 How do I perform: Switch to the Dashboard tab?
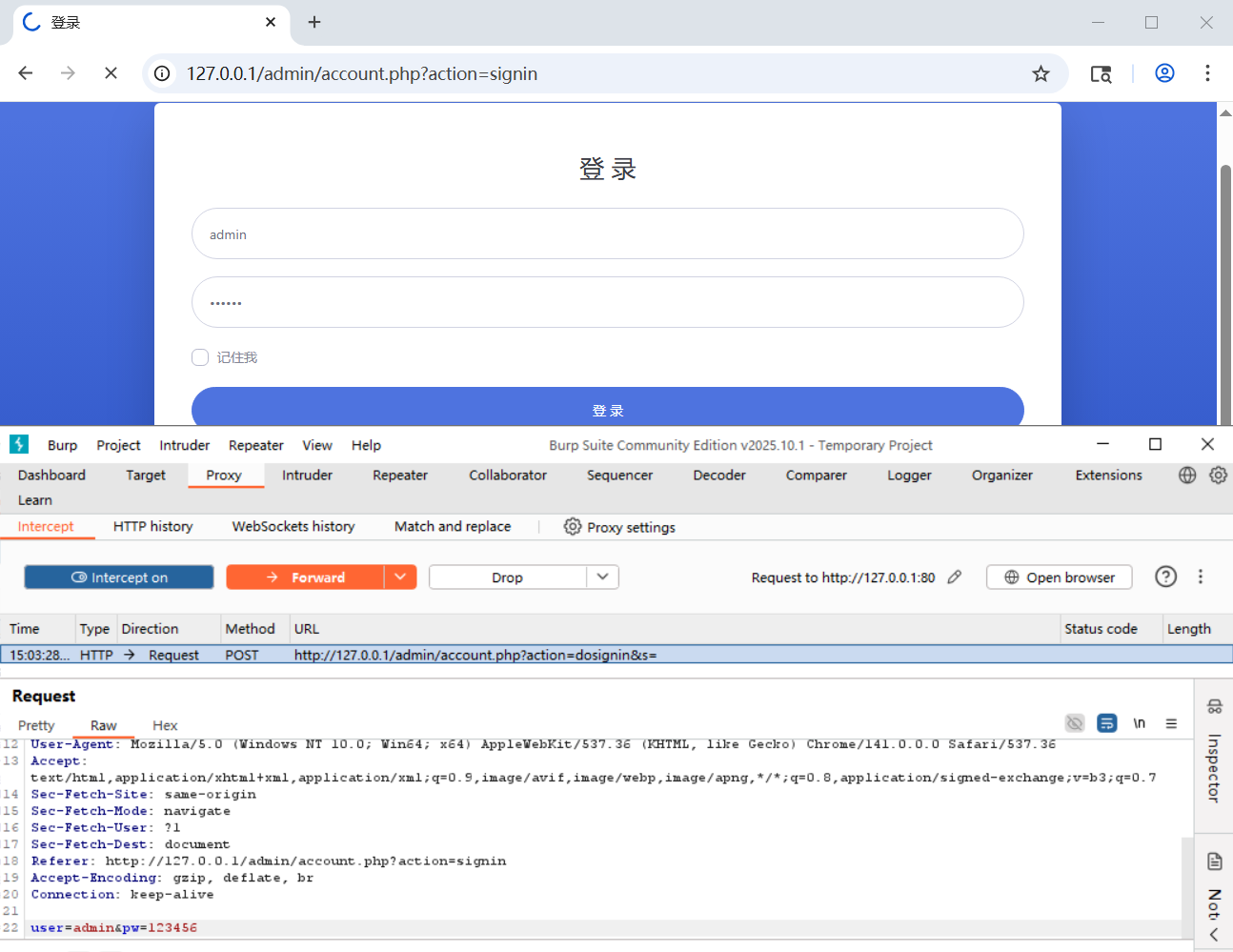pyautogui.click(x=51, y=475)
